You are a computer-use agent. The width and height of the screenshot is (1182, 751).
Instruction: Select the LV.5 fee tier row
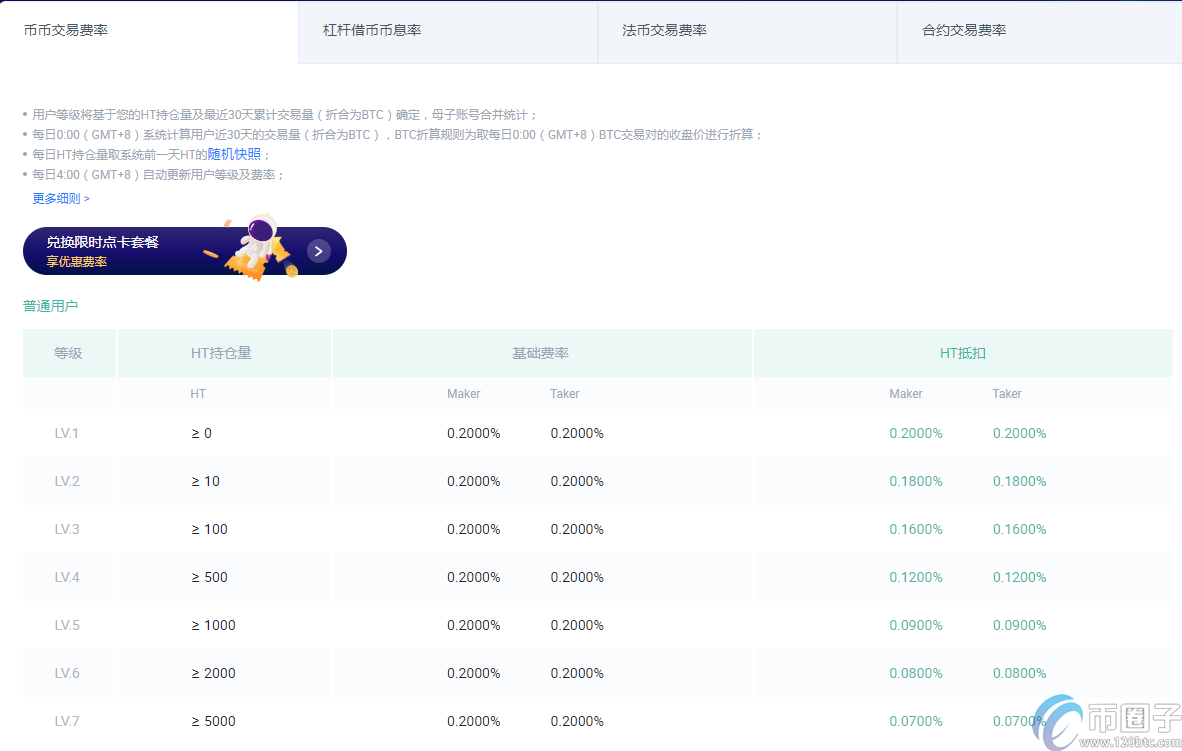coord(400,625)
